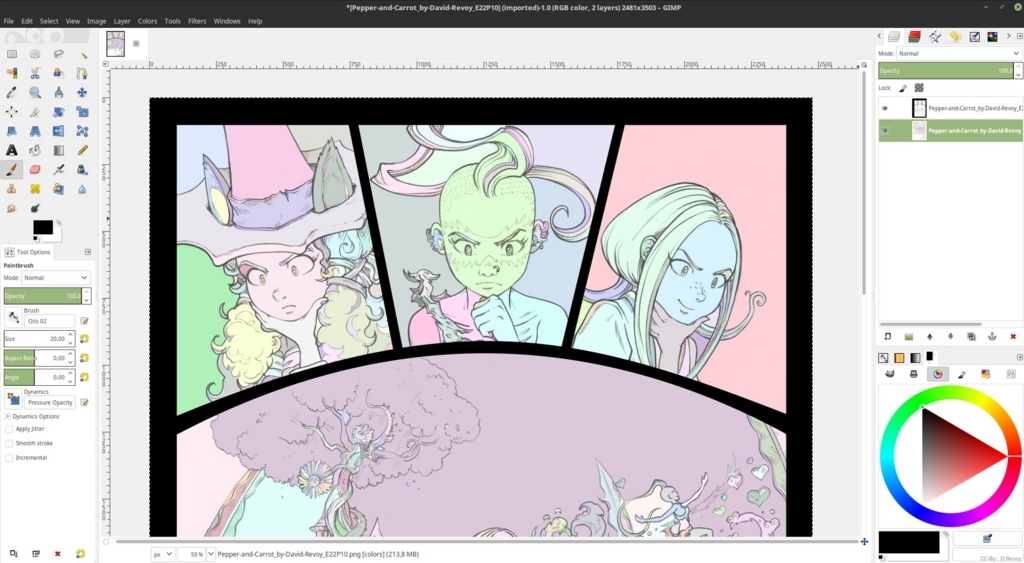Image resolution: width=1024 pixels, height=563 pixels.
Task: Enable Incremental checkbox
Action: (9, 458)
